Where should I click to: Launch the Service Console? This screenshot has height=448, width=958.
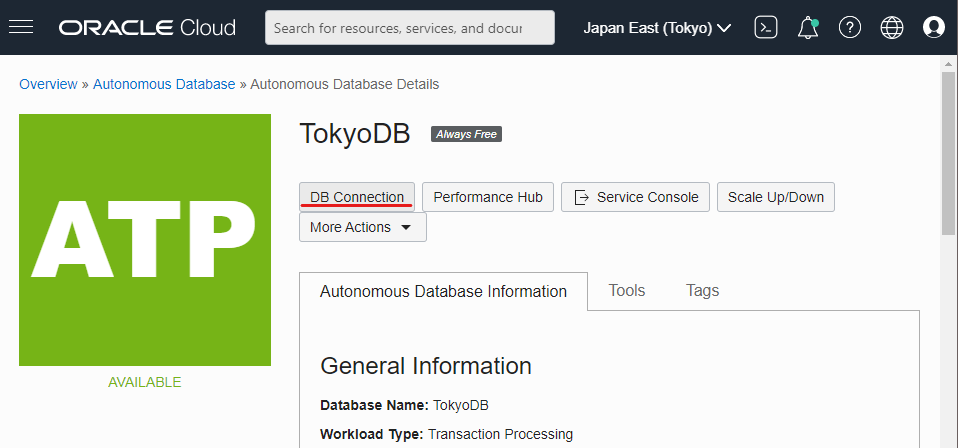pos(636,197)
